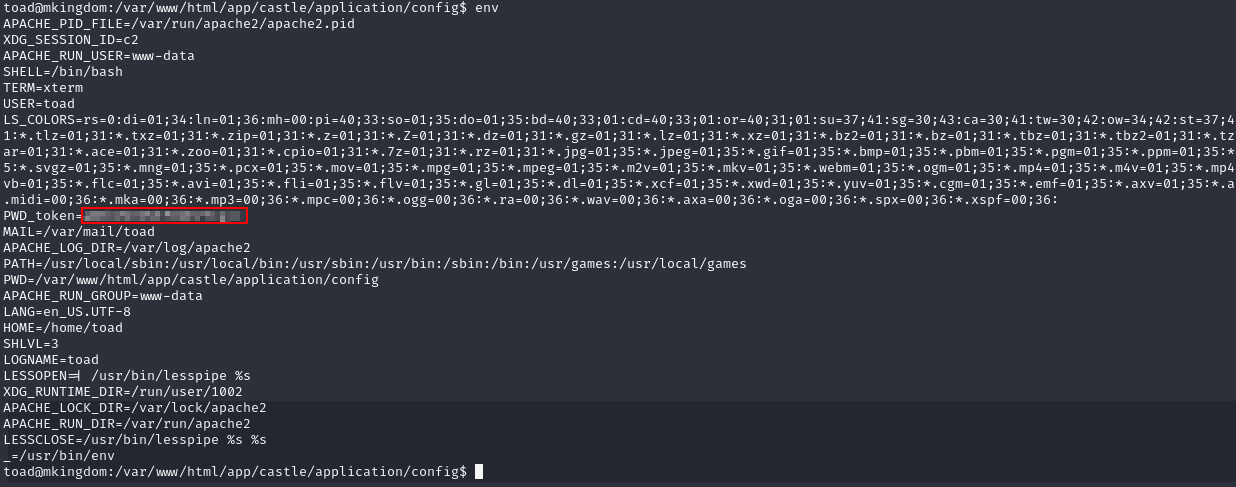Viewport: 1236px width, 487px height.
Task: Click the LESSCLOSE=/usr/bin/lesspipe line
Action: pyautogui.click(x=135, y=440)
